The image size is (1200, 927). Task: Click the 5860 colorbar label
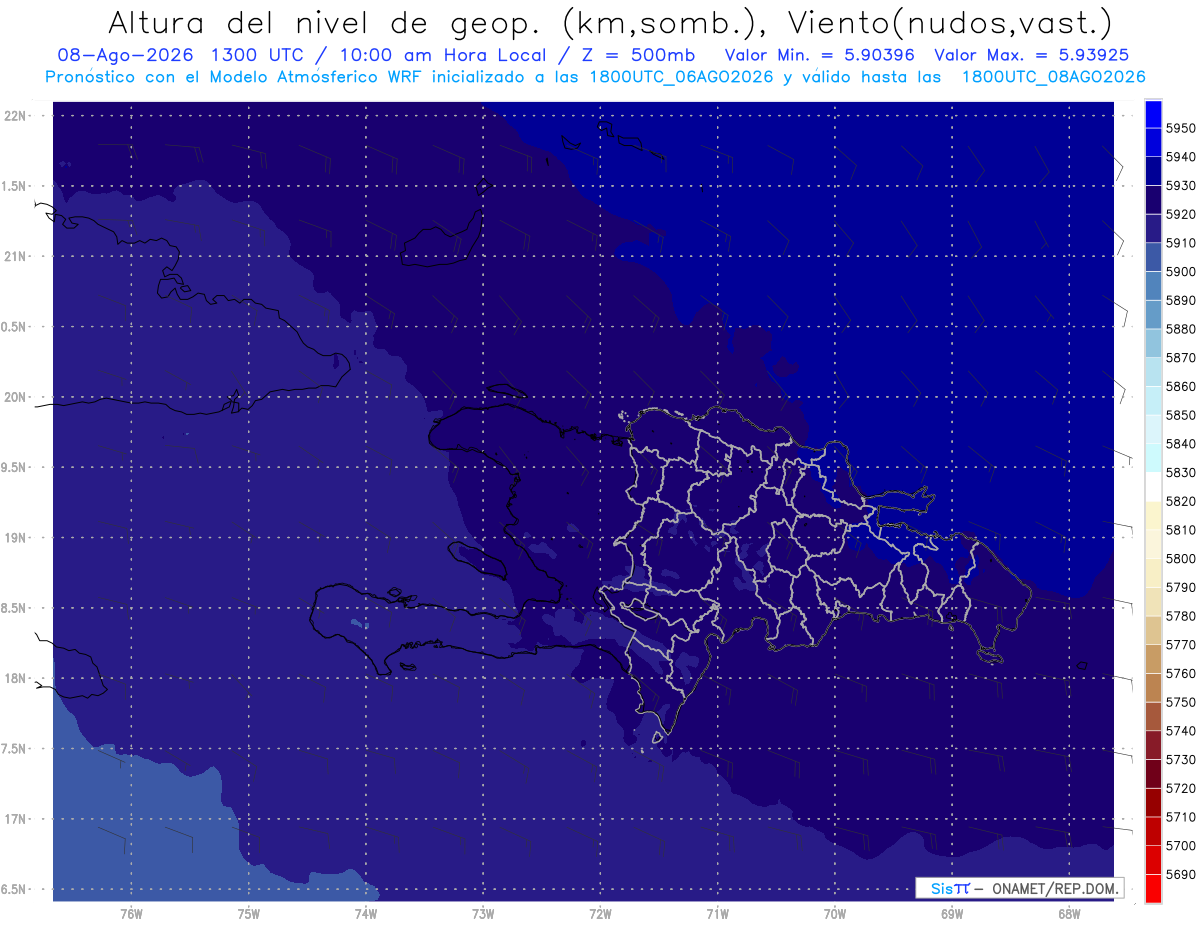[x=1180, y=386]
